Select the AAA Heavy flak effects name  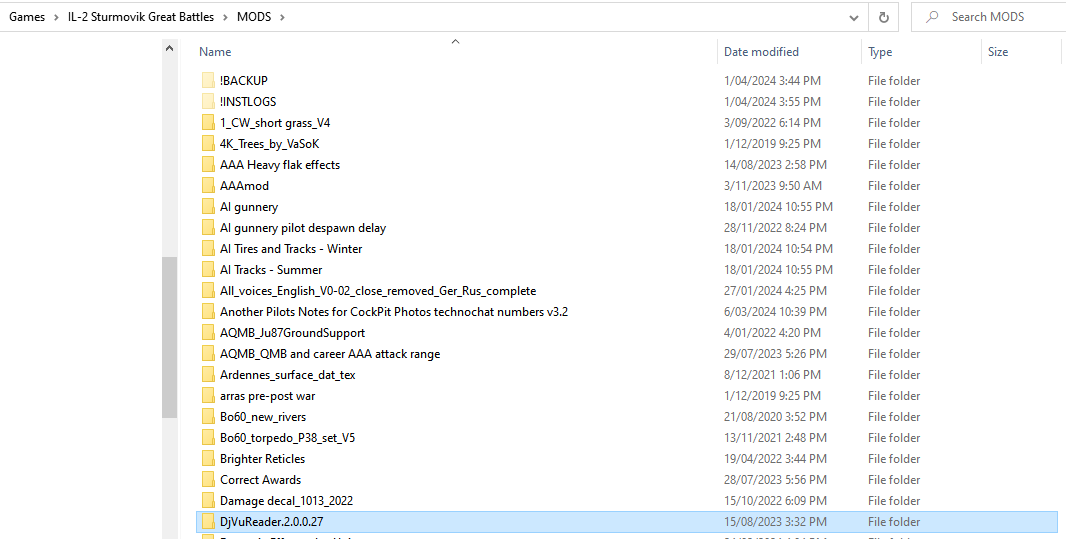click(280, 165)
